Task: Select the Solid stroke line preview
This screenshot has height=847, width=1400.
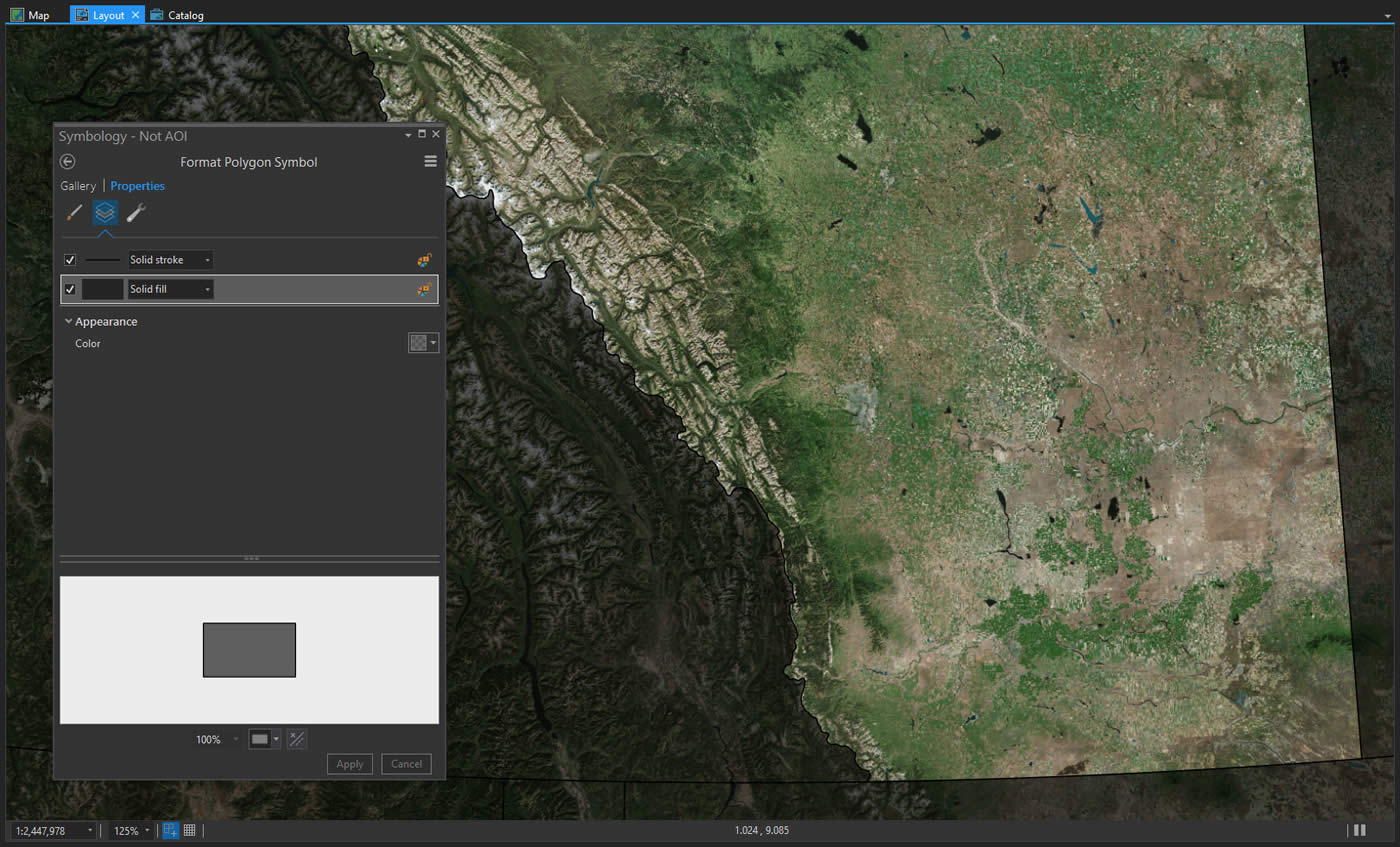Action: pyautogui.click(x=103, y=260)
